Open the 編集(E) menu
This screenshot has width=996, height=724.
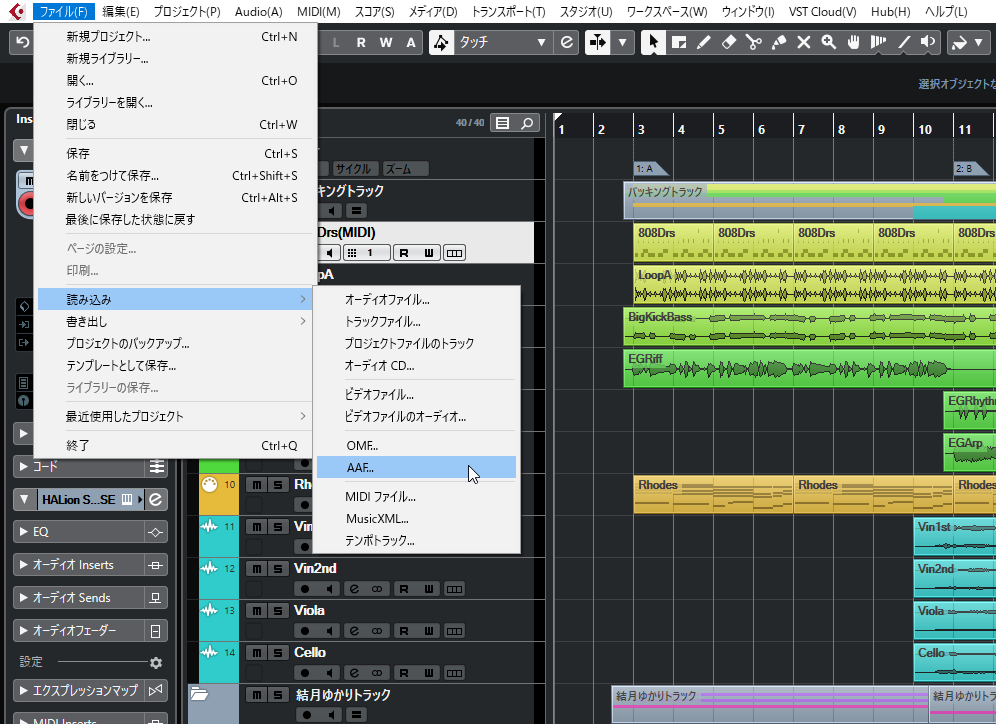click(x=121, y=11)
